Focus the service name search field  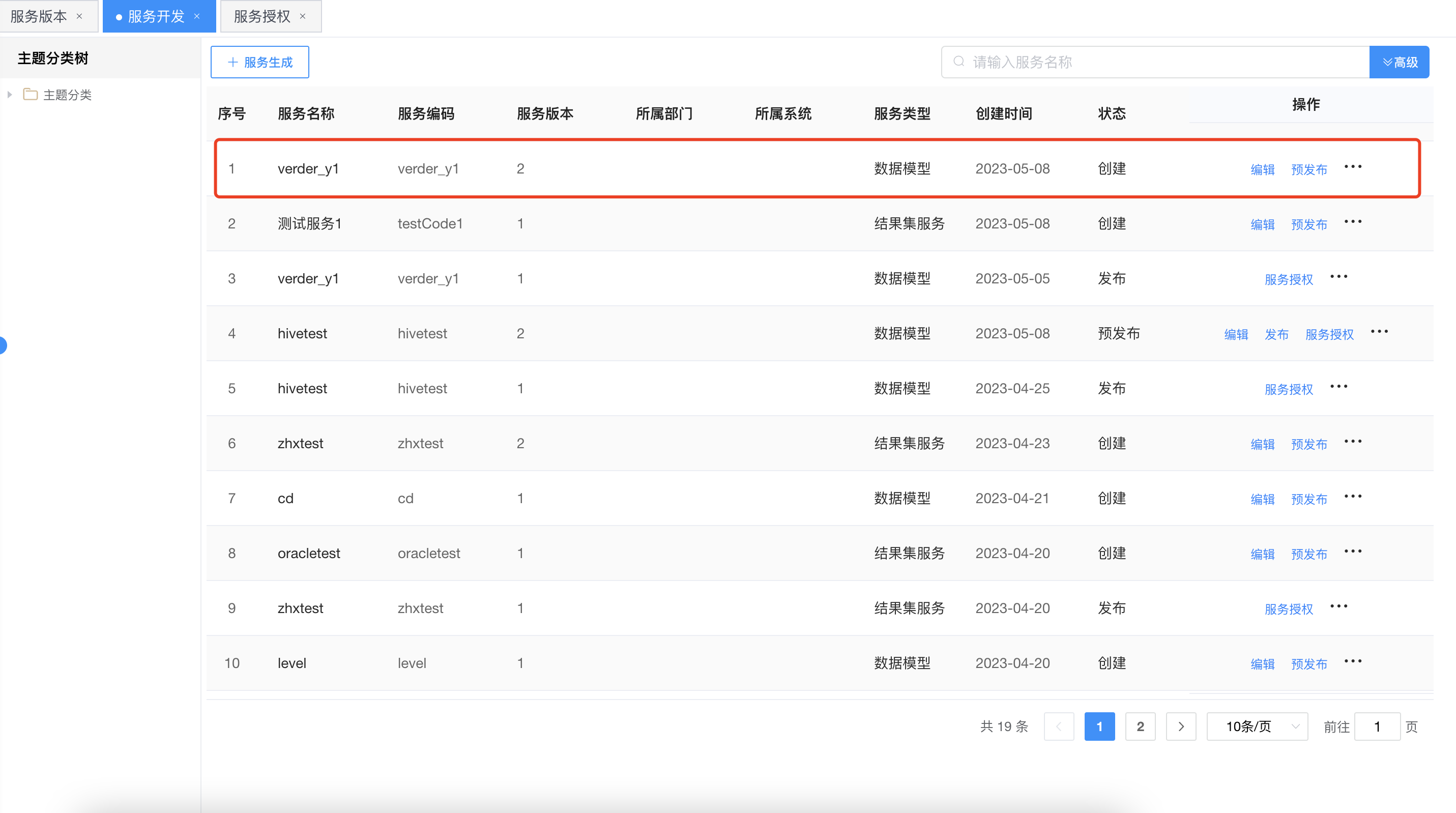1155,62
